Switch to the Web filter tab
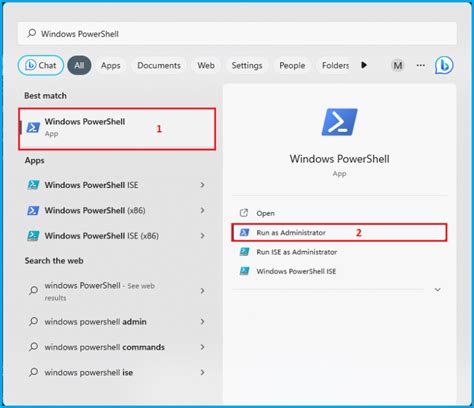This screenshot has height=408, width=474. [x=206, y=65]
